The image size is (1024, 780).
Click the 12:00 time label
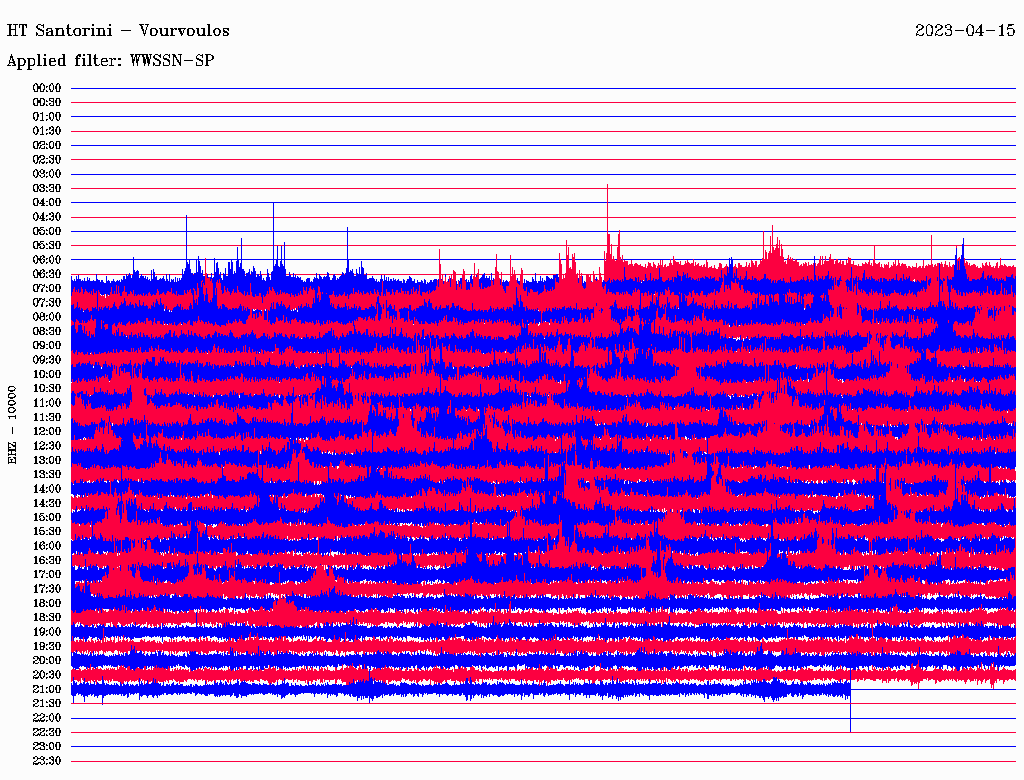click(x=47, y=431)
